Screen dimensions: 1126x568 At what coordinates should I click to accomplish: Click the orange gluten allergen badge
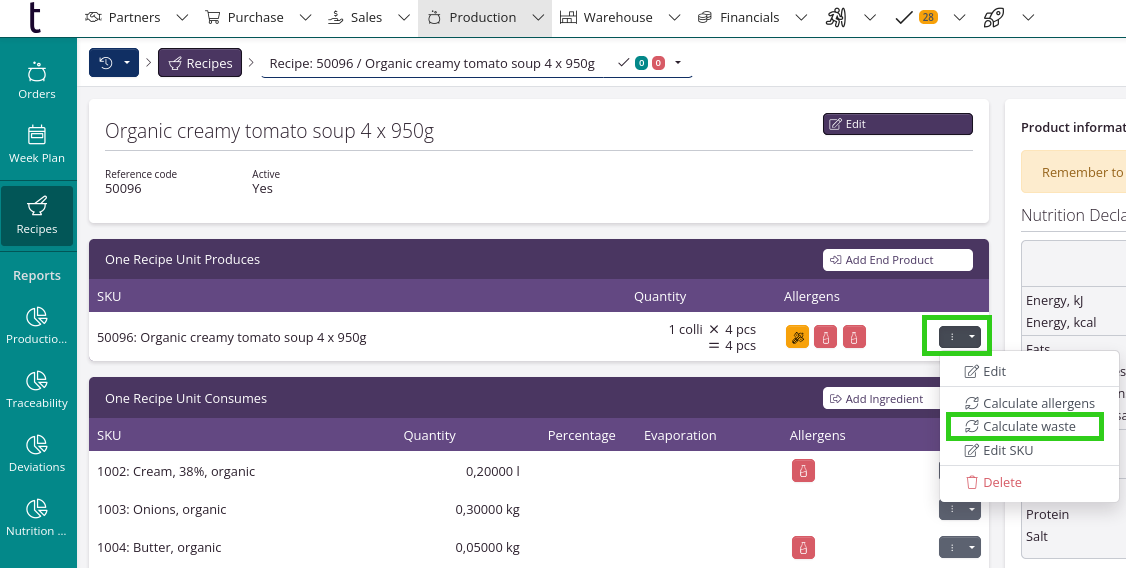[797, 337]
